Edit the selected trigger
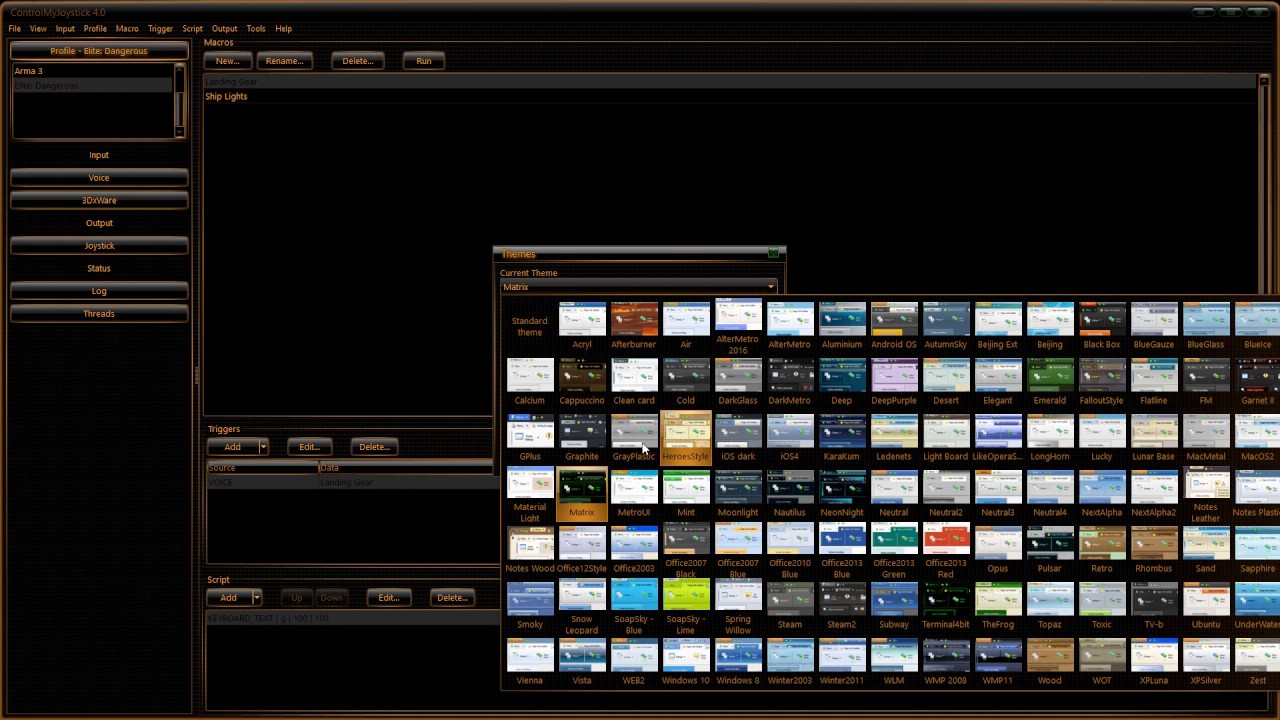Image resolution: width=1280 pixels, height=720 pixels. coord(310,447)
